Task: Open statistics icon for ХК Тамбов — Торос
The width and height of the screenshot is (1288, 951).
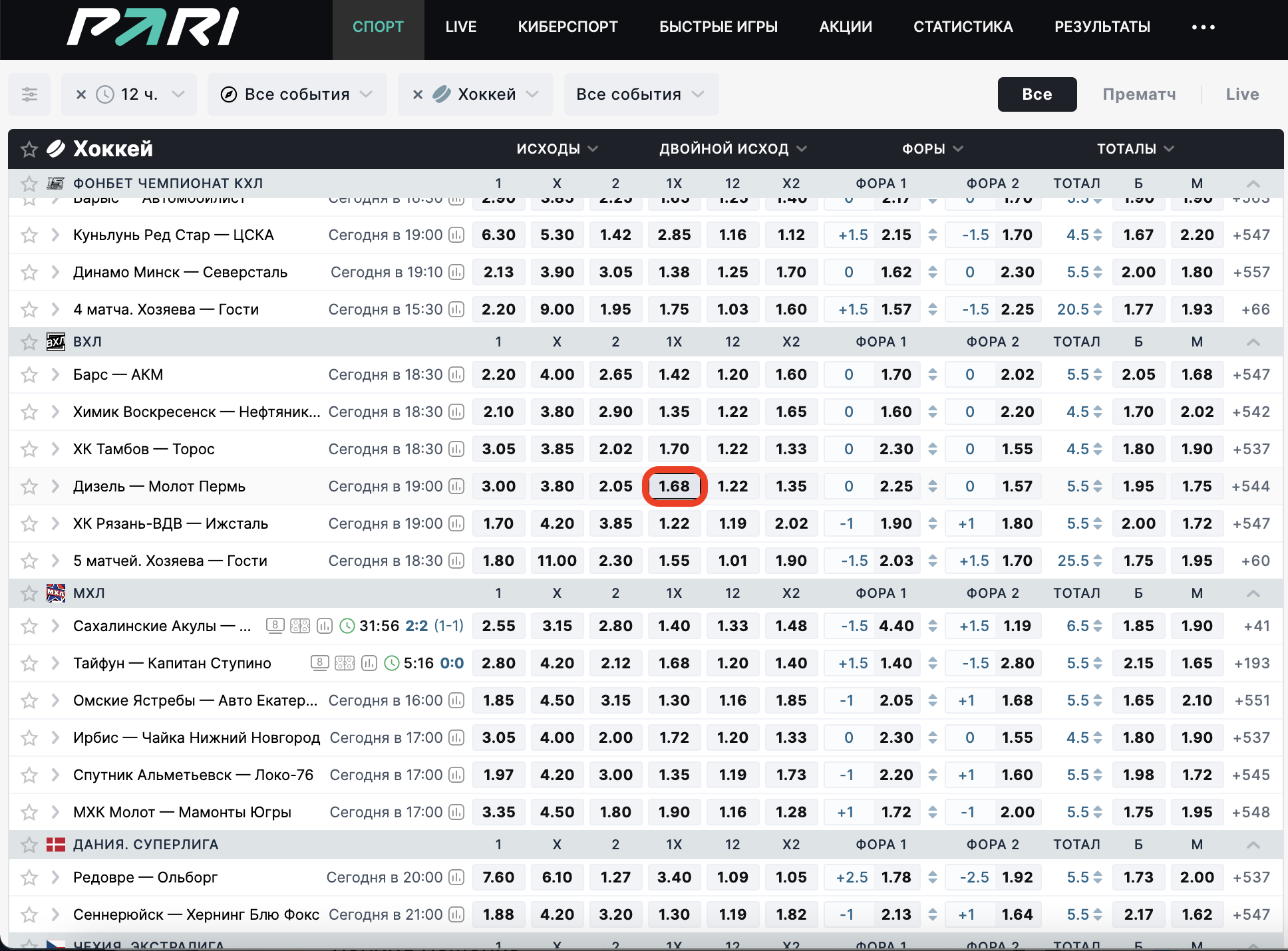Action: click(x=456, y=449)
